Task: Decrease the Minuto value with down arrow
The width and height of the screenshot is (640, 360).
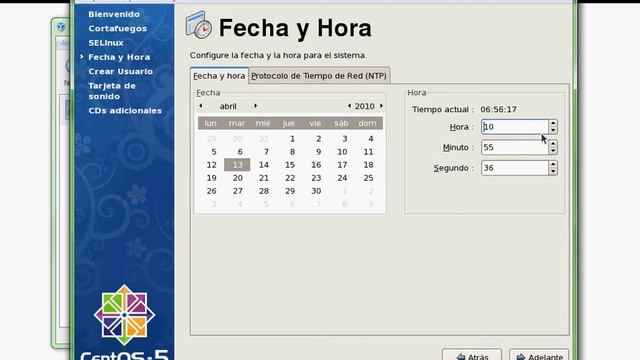Action: (x=553, y=151)
